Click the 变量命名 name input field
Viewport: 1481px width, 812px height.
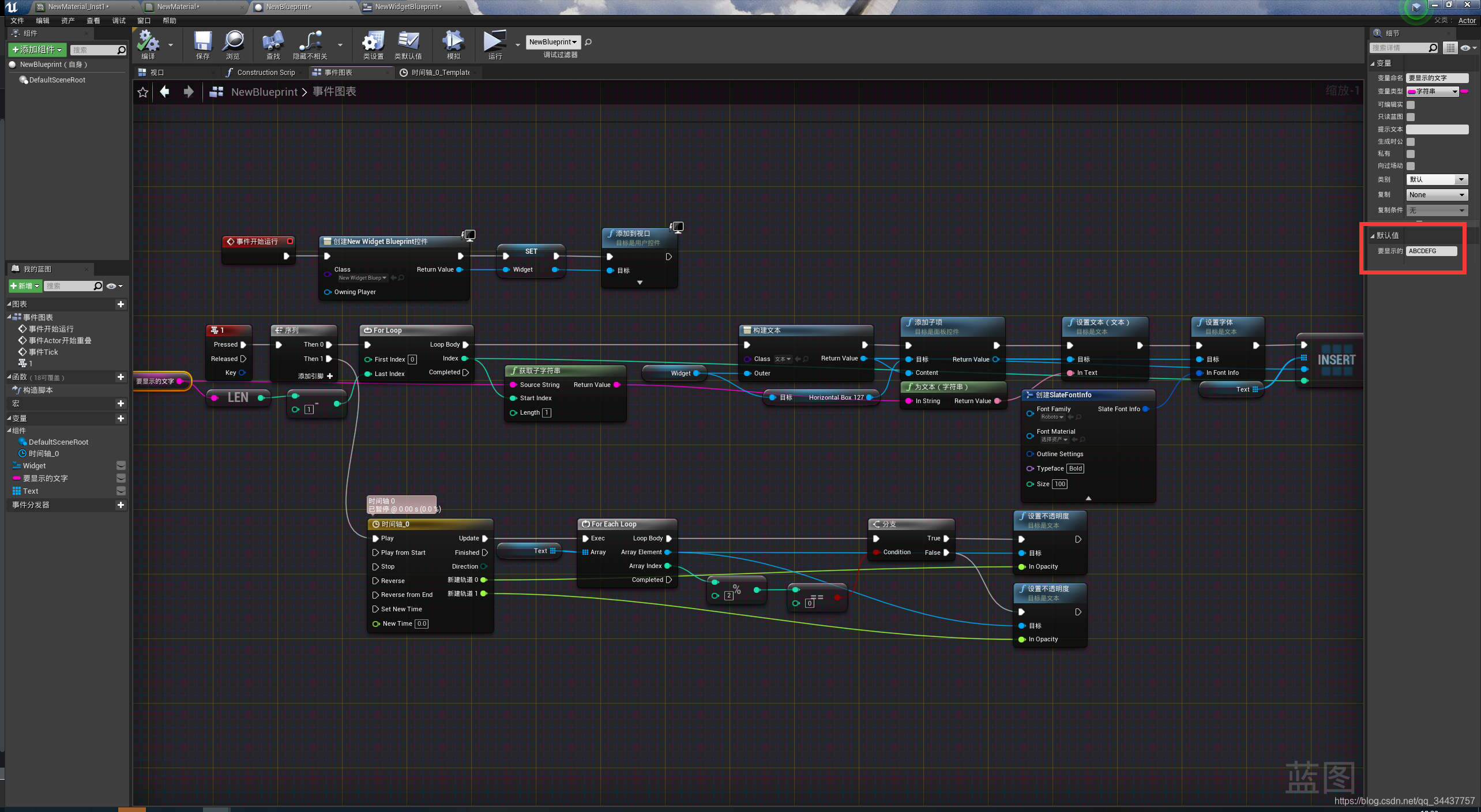click(x=1437, y=78)
